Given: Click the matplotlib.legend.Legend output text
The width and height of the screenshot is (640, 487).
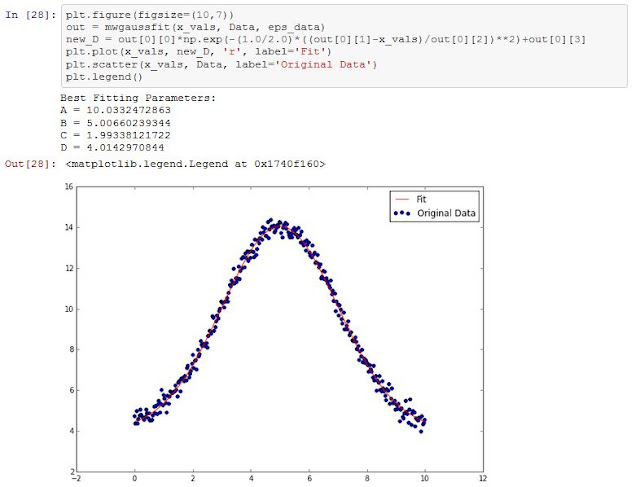Looking at the screenshot, I should coord(196,164).
